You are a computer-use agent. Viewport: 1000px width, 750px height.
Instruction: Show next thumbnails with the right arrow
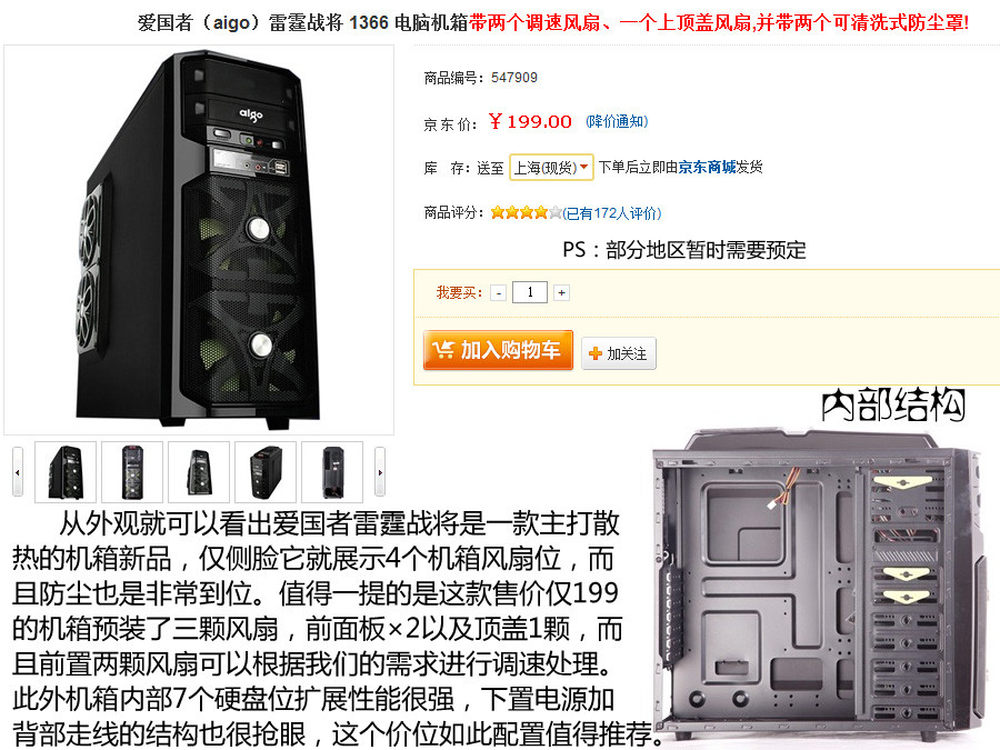pyautogui.click(x=380, y=472)
